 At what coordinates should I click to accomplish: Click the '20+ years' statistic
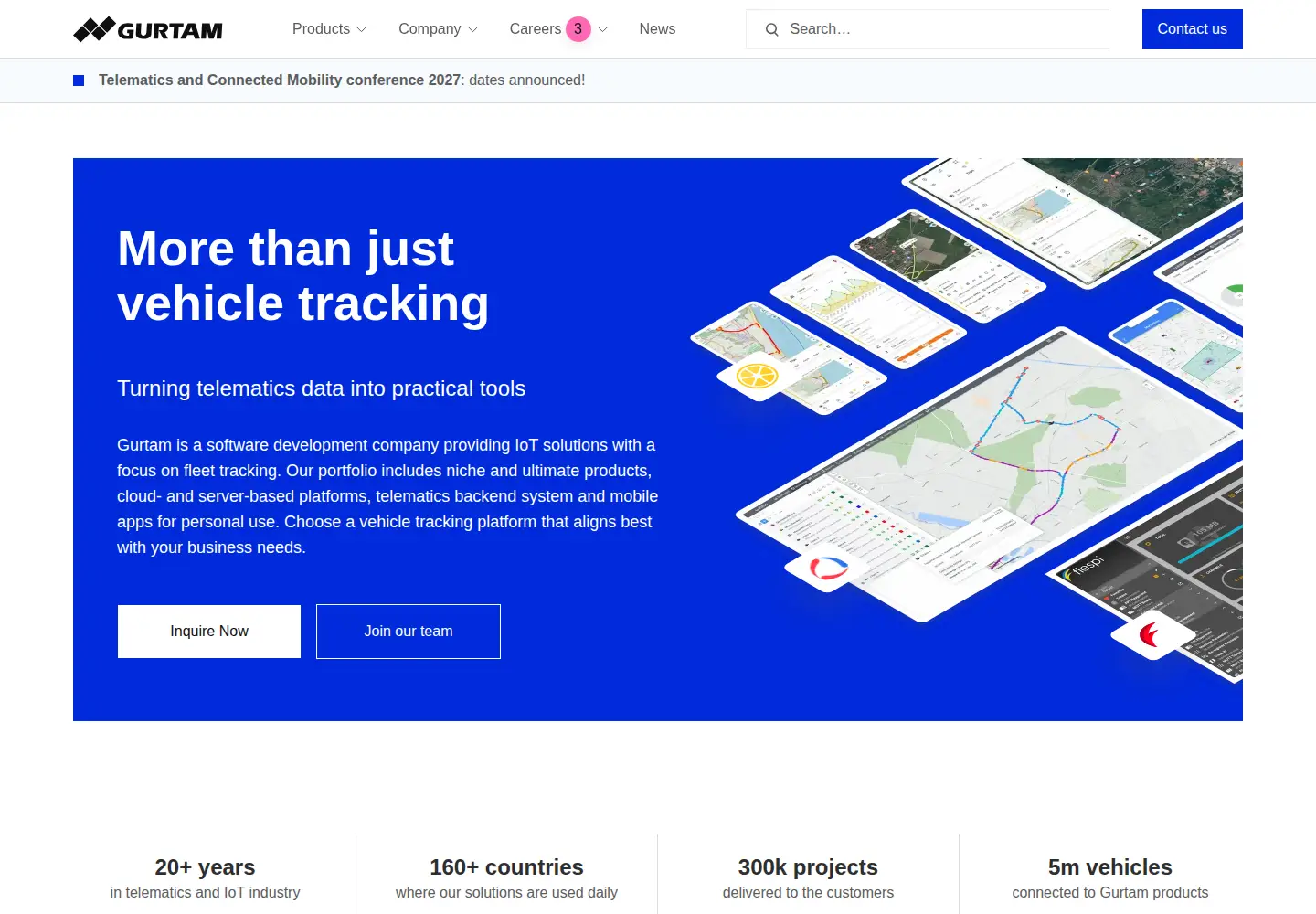tap(205, 867)
